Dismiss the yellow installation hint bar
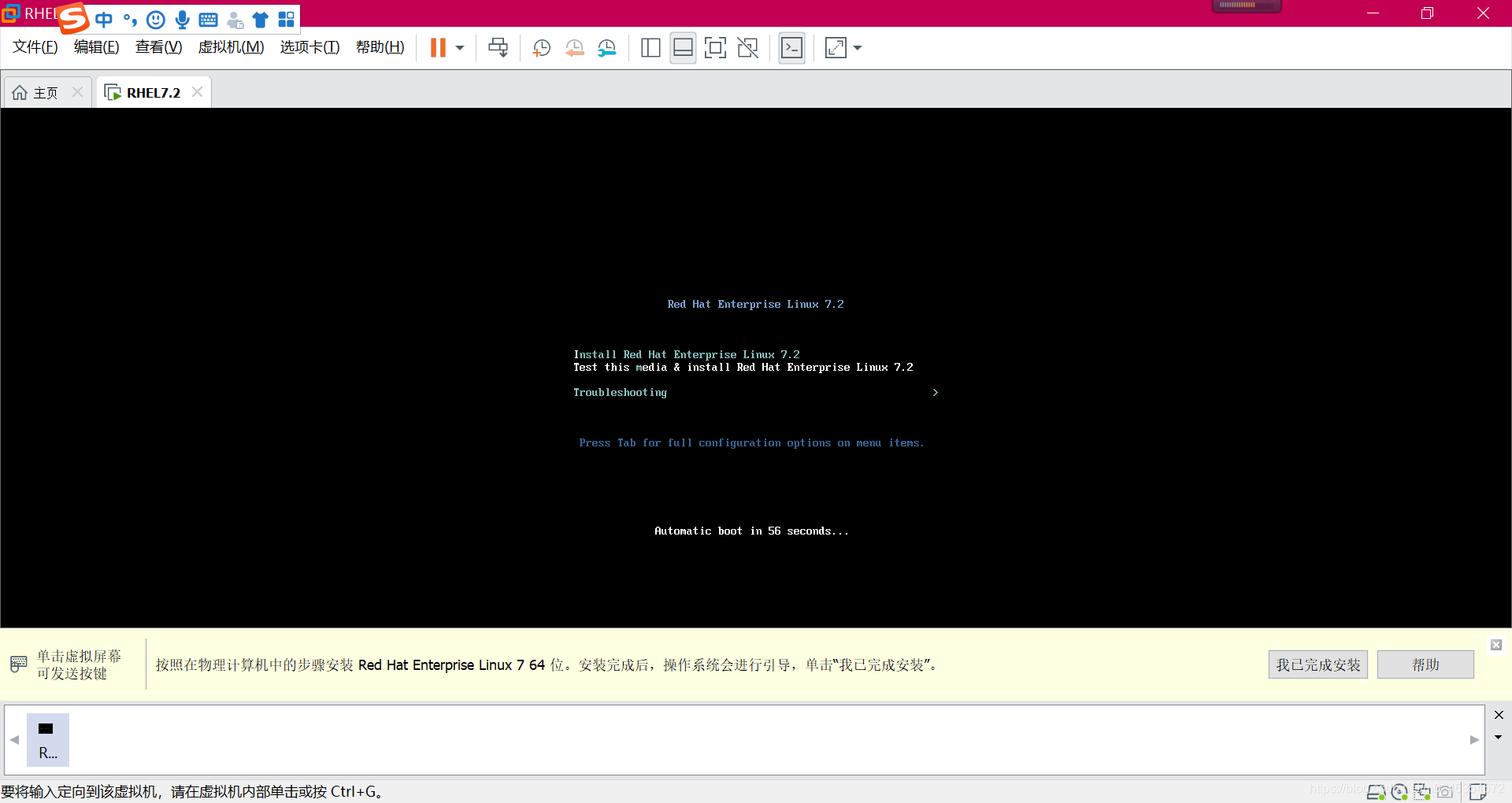 pos(1496,645)
